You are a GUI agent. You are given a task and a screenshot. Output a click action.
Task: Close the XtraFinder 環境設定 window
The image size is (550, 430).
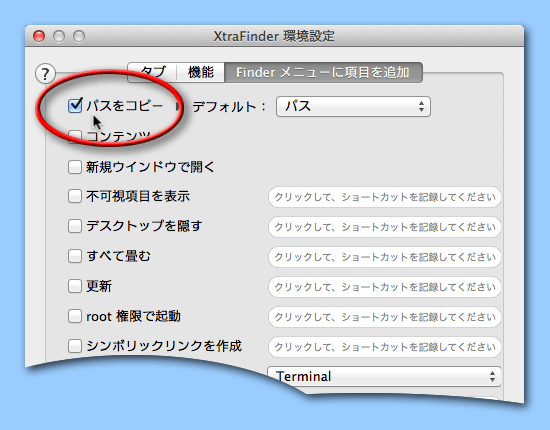coord(39,36)
